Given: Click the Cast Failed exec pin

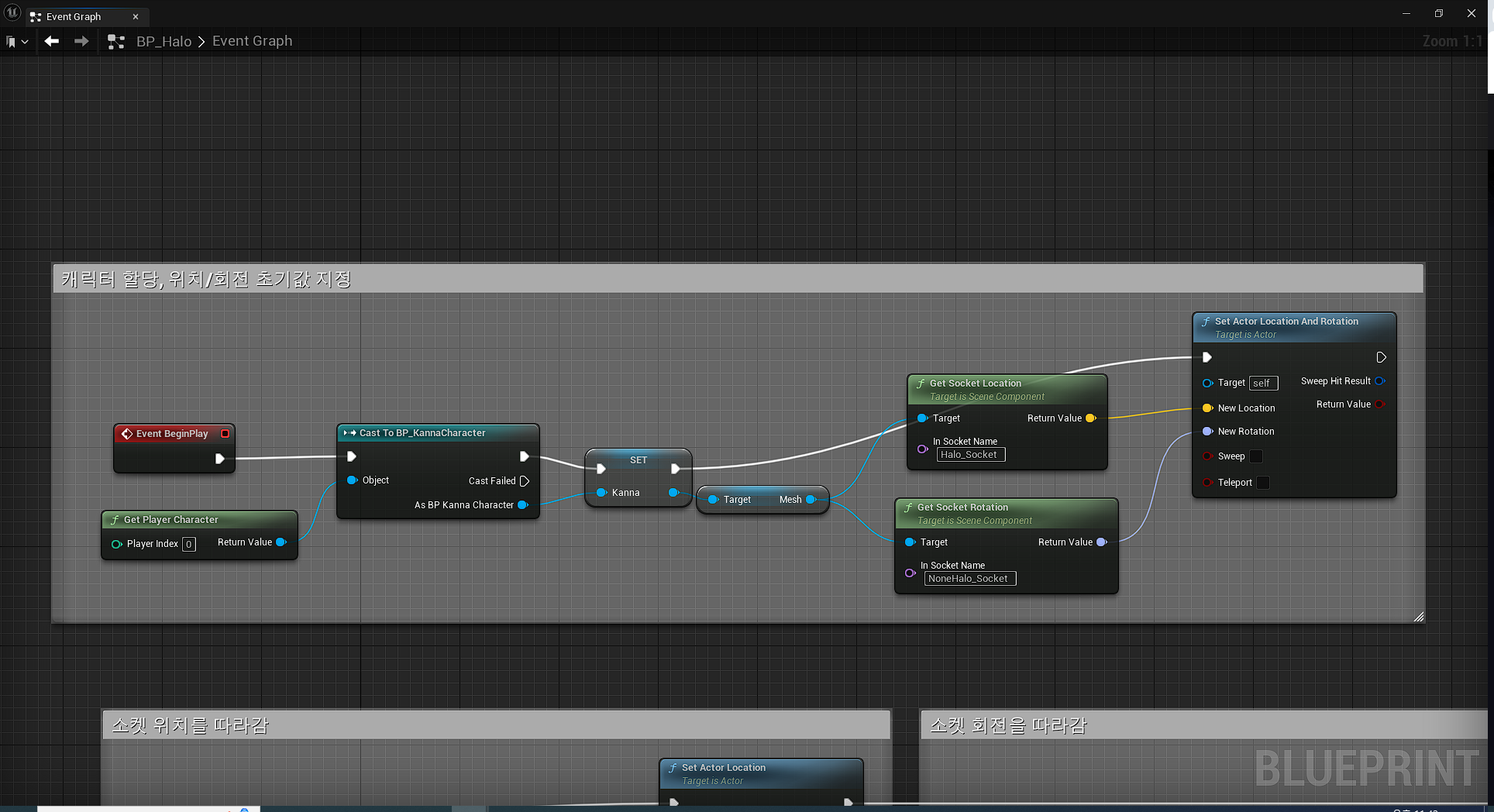Looking at the screenshot, I should (x=525, y=481).
